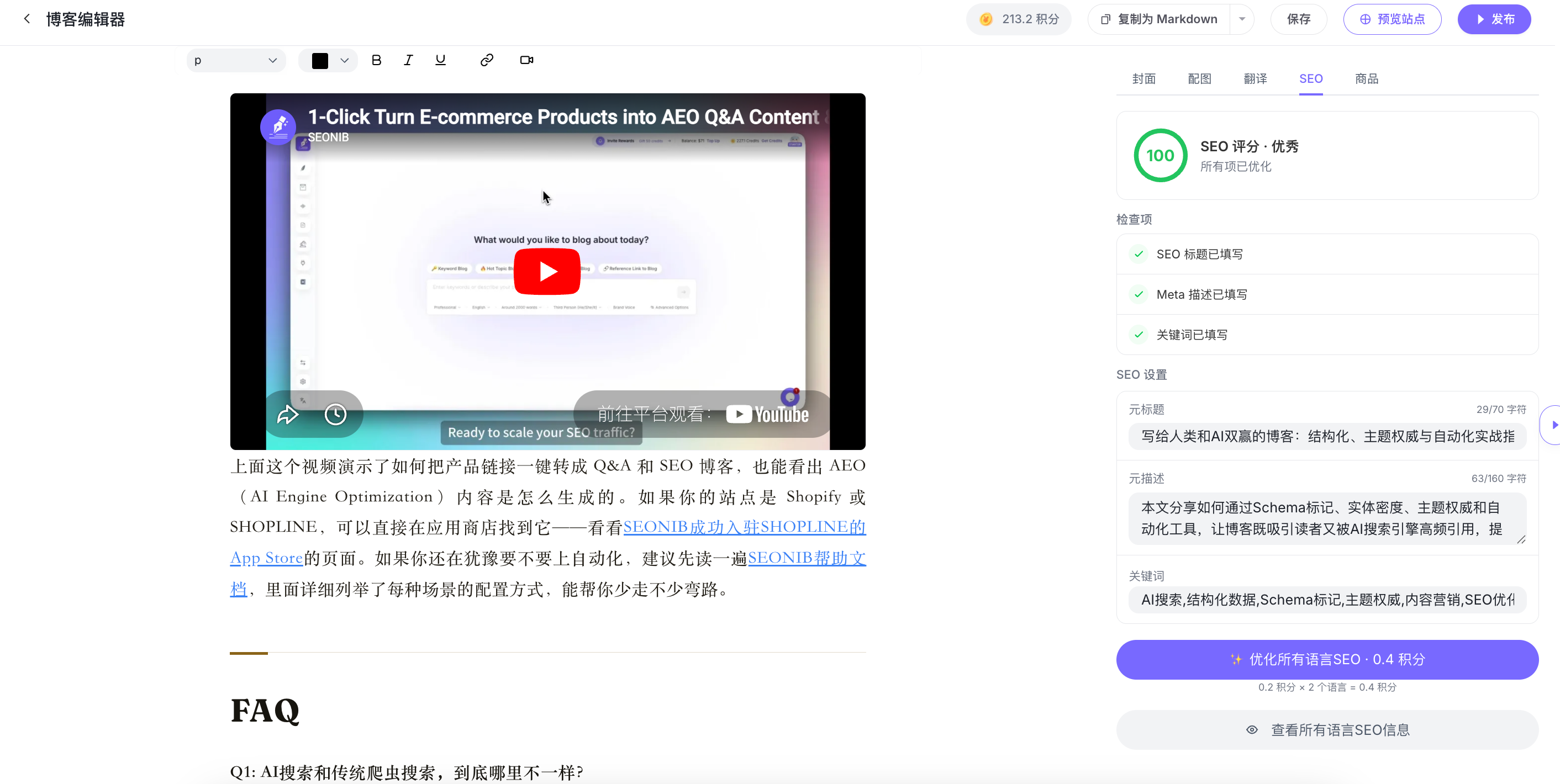Viewport: 1560px width, 784px height.
Task: Go back using the arrow beside 博客编辑器
Action: click(27, 19)
